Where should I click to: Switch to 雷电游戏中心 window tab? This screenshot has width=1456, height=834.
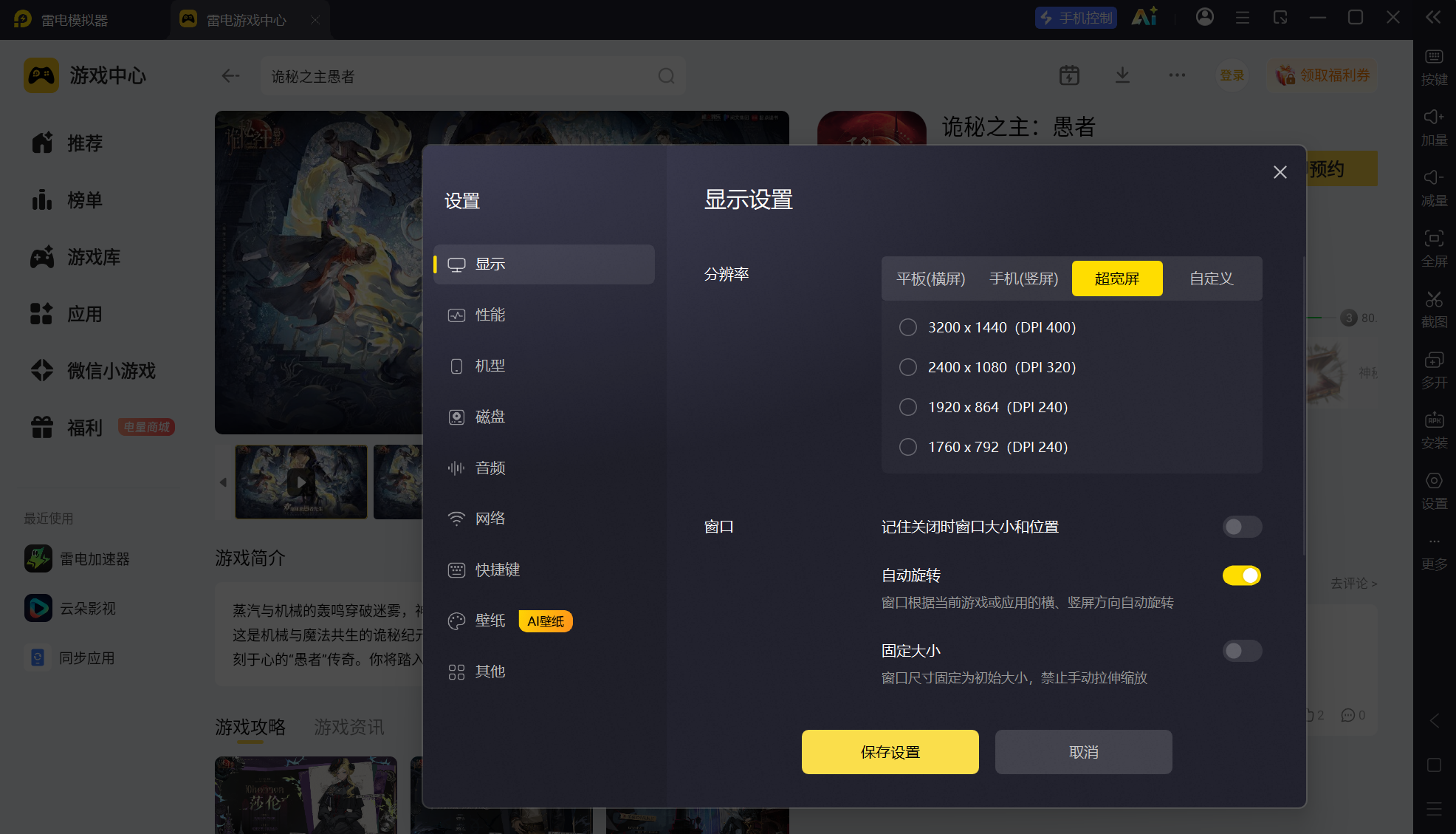click(x=249, y=20)
